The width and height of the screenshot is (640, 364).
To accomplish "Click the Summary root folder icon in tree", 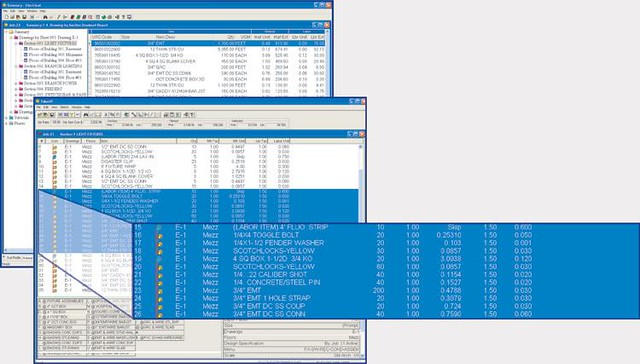I will click(11, 32).
